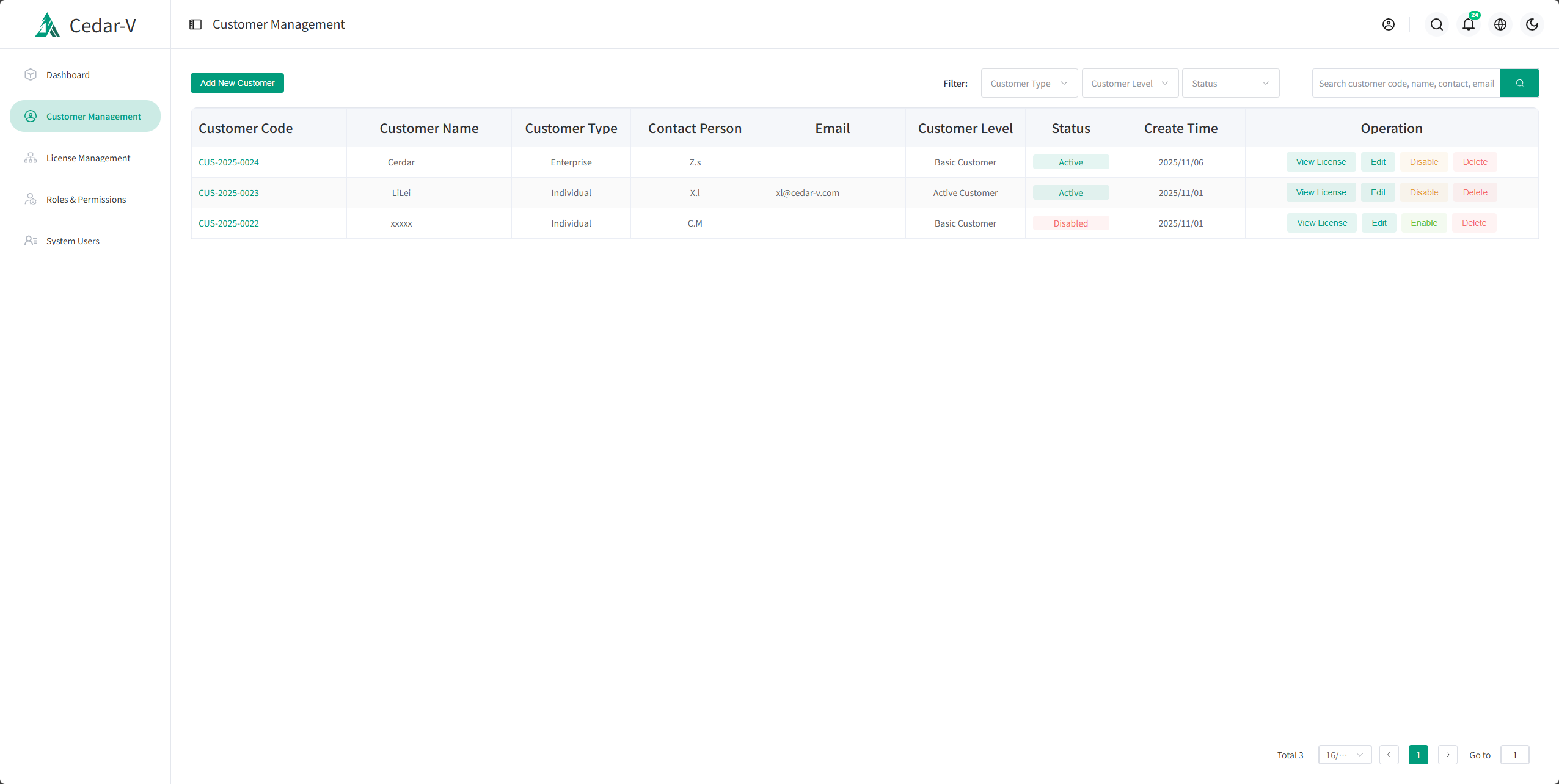Collapse the sidebar using the panel icon

pyautogui.click(x=195, y=24)
